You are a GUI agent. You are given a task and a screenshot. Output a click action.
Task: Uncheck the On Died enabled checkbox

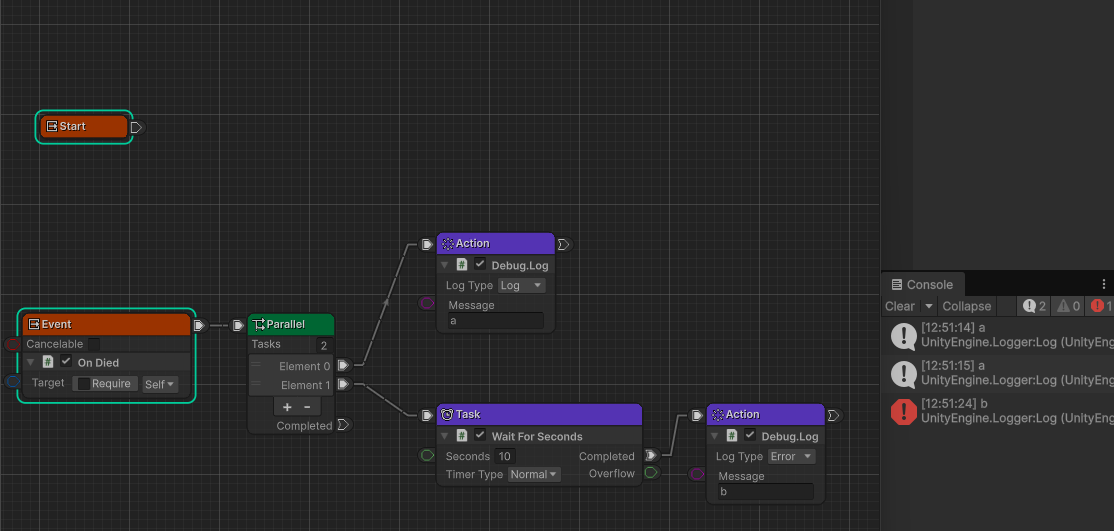click(x=66, y=362)
